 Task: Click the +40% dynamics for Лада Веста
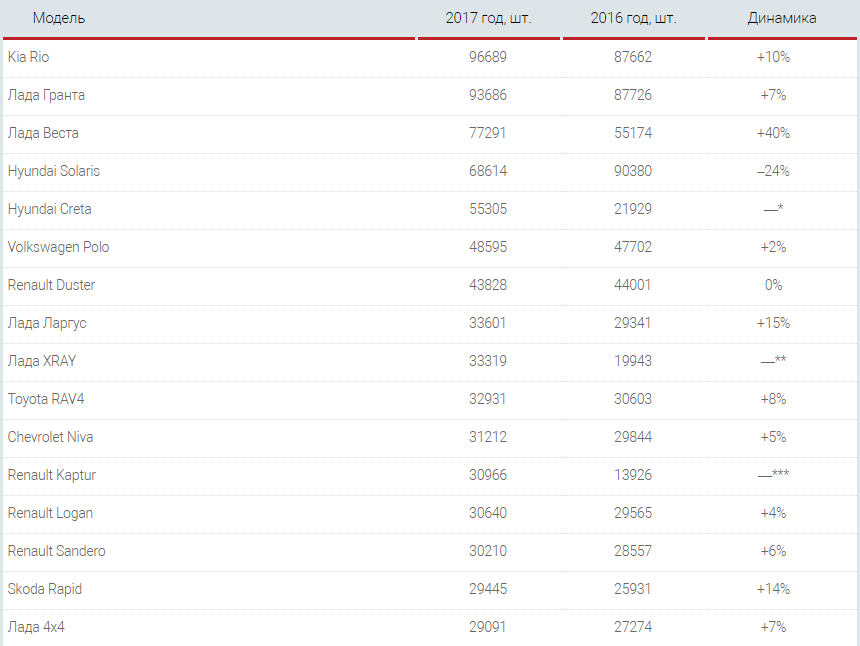pyautogui.click(x=773, y=133)
